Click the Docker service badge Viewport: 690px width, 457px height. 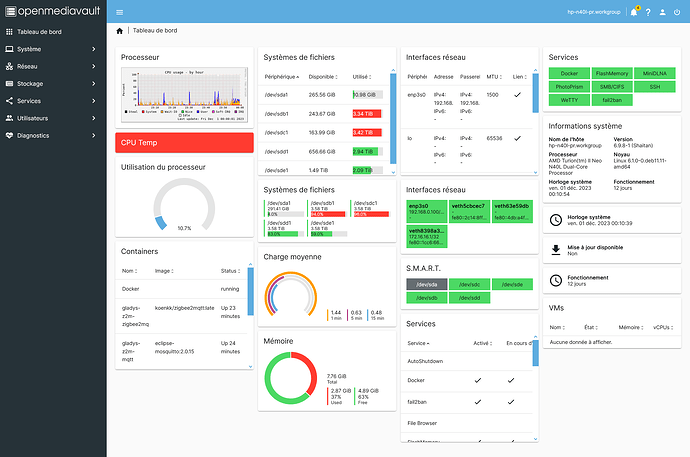[x=569, y=73]
